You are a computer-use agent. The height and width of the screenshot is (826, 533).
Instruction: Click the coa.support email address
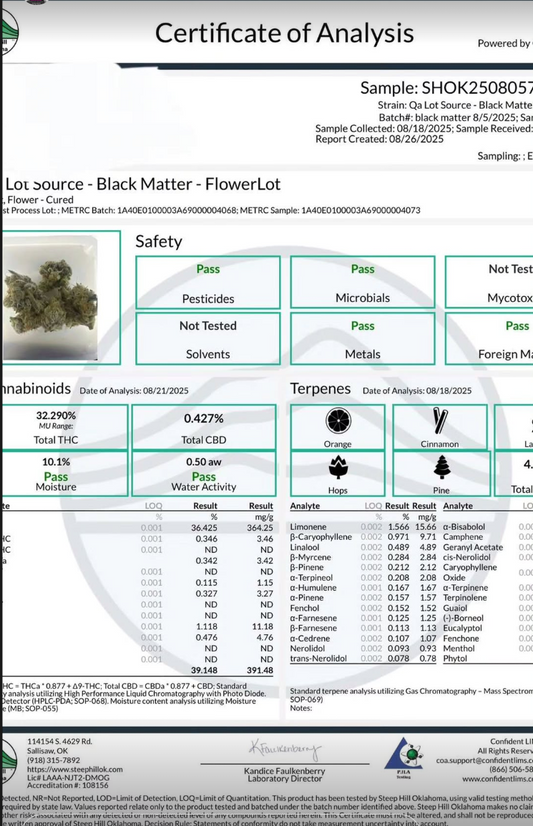[x=485, y=760]
